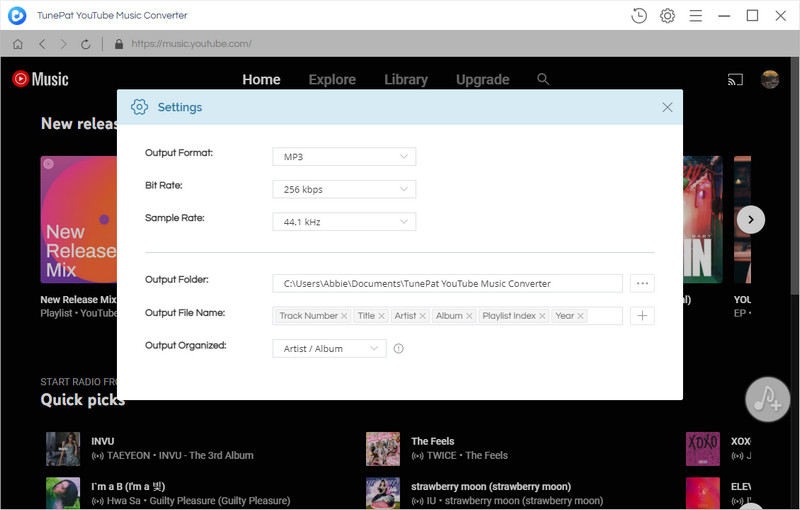The height and width of the screenshot is (510, 800).
Task: Show info about Output Organized
Action: pos(398,348)
